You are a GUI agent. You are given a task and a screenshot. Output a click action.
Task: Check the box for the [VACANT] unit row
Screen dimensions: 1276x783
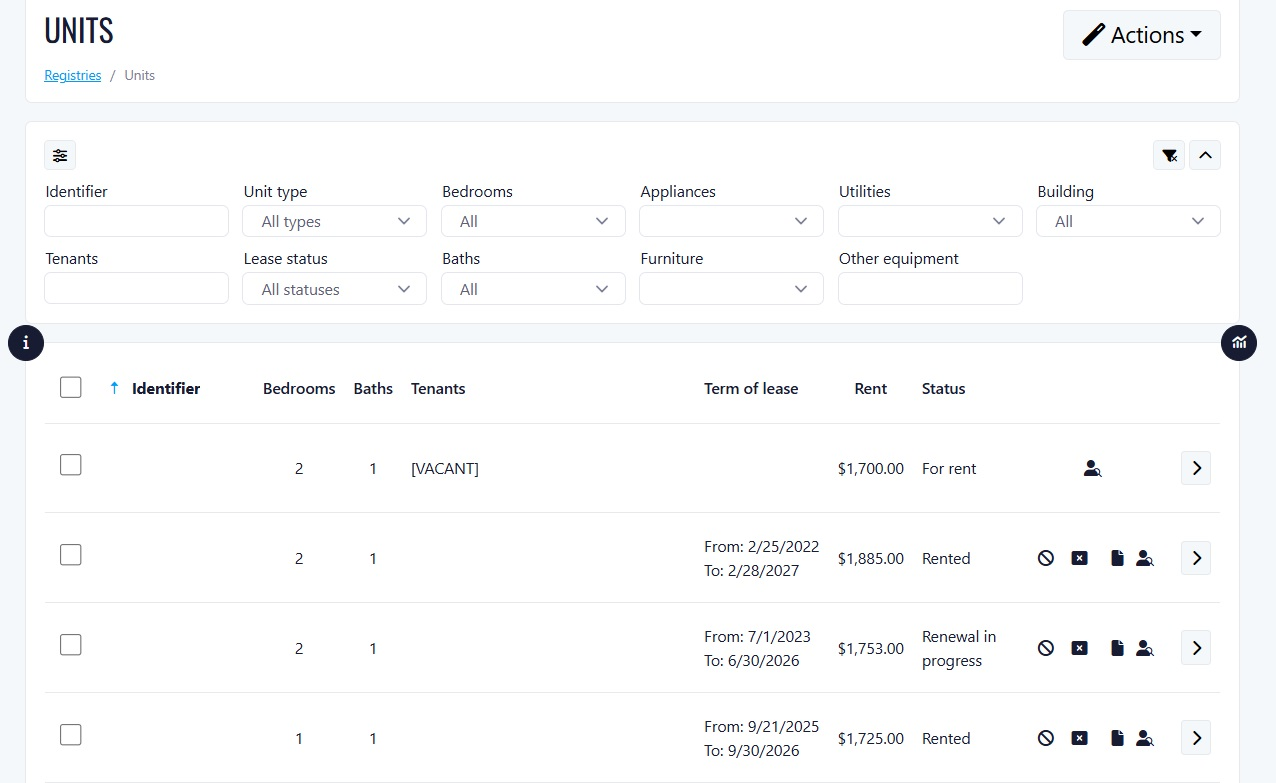70,465
